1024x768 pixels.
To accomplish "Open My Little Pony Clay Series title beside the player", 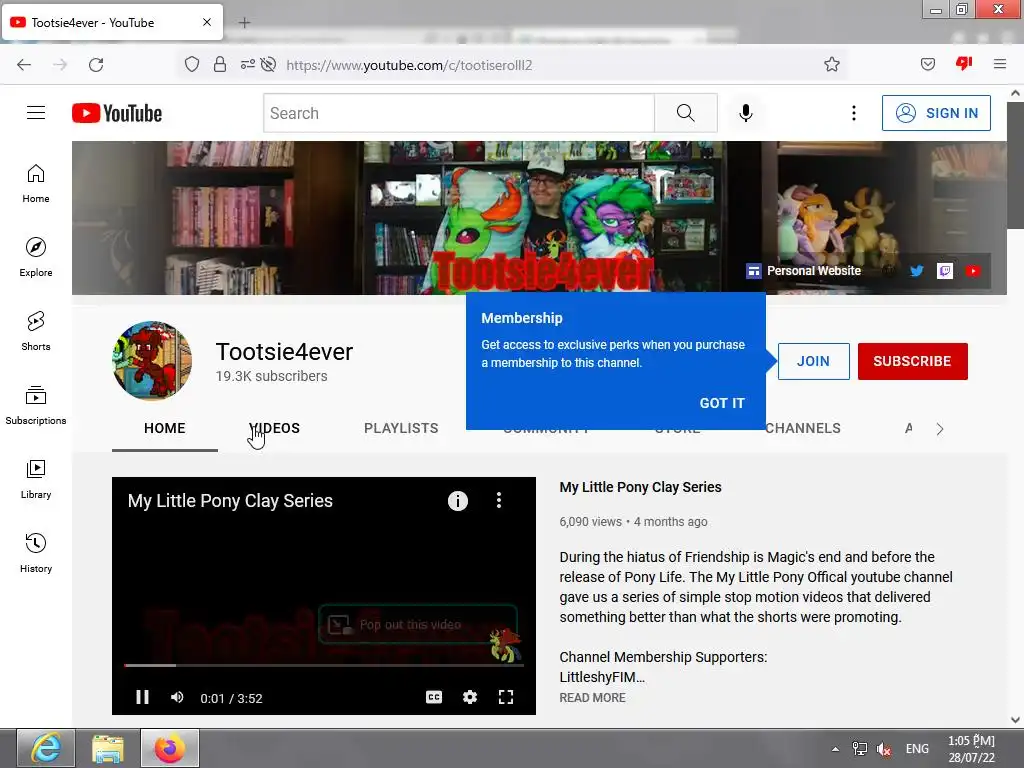I will [640, 487].
